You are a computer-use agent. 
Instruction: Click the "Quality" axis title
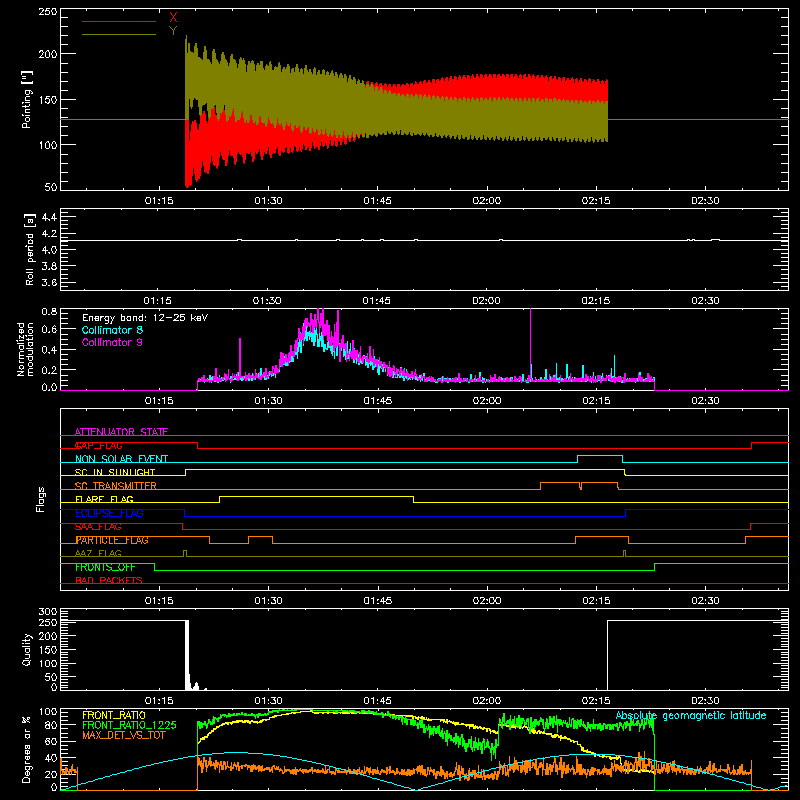click(x=27, y=649)
